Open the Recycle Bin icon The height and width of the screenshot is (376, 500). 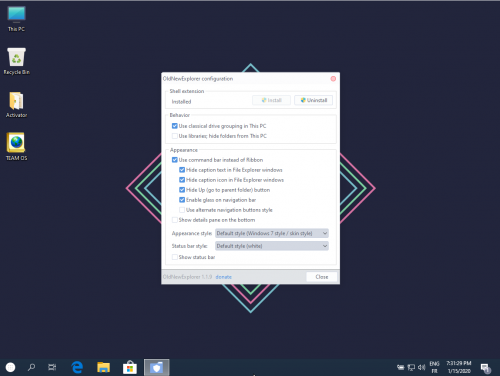[x=16, y=61]
